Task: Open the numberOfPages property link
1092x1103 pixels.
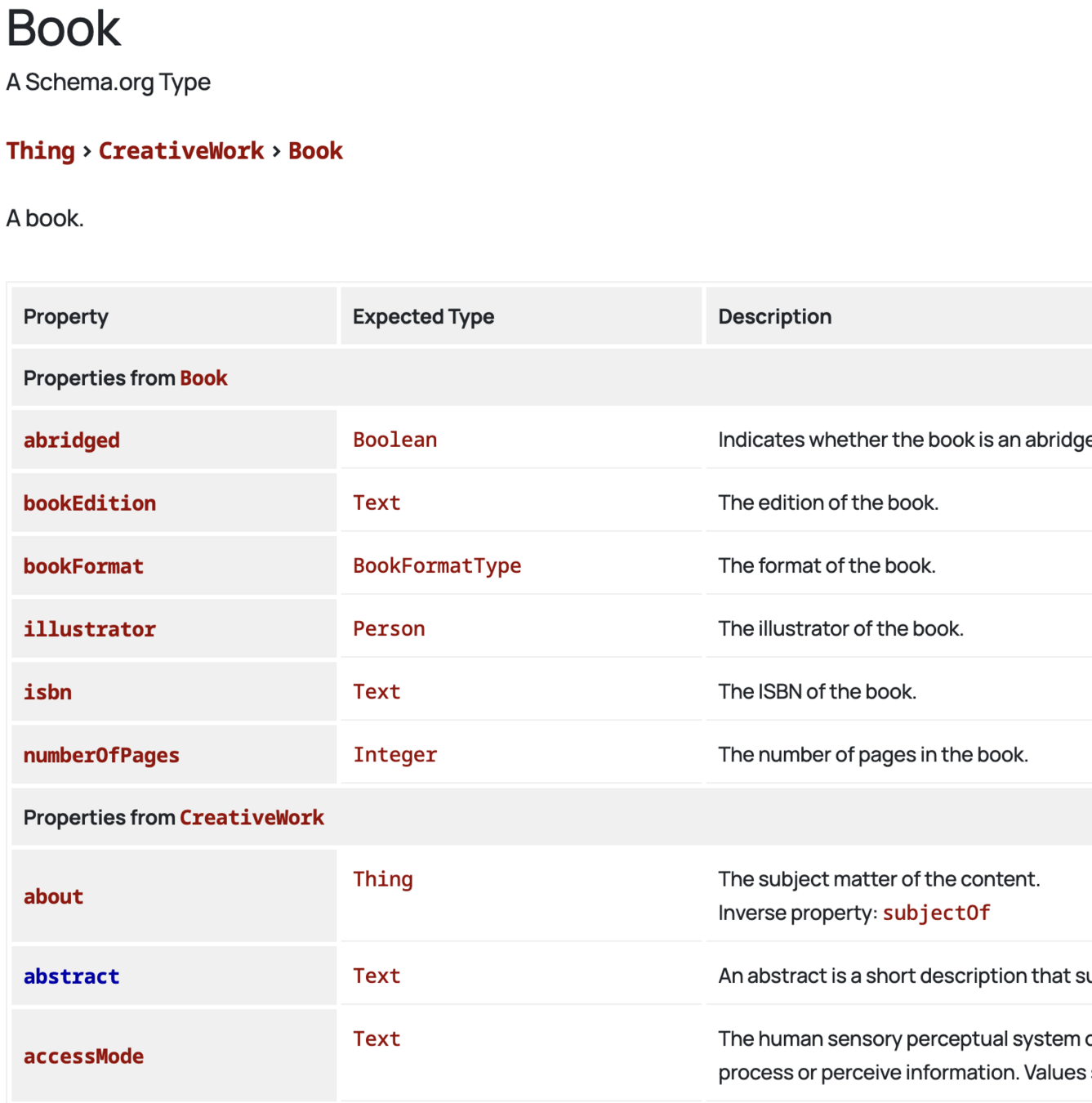Action: pos(101,756)
